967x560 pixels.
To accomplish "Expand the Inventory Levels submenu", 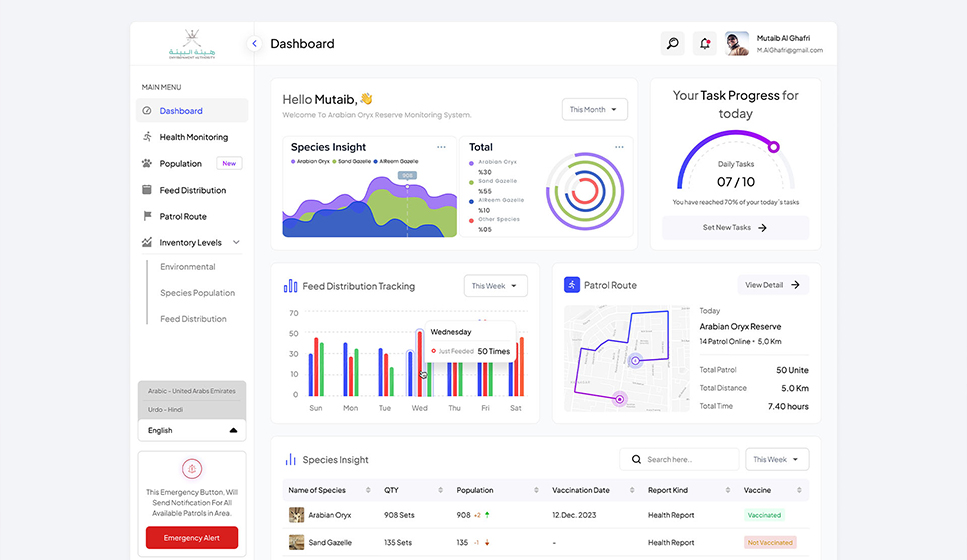I will point(236,243).
